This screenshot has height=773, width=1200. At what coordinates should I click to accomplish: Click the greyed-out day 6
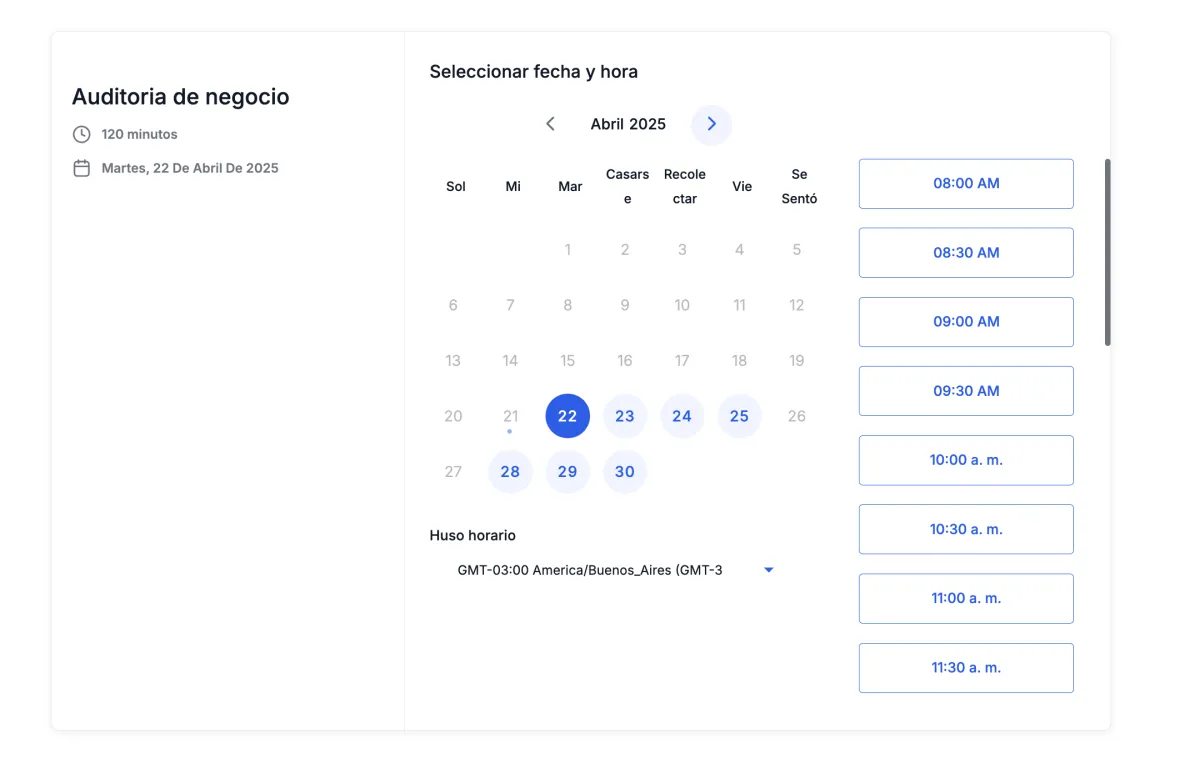[453, 305]
